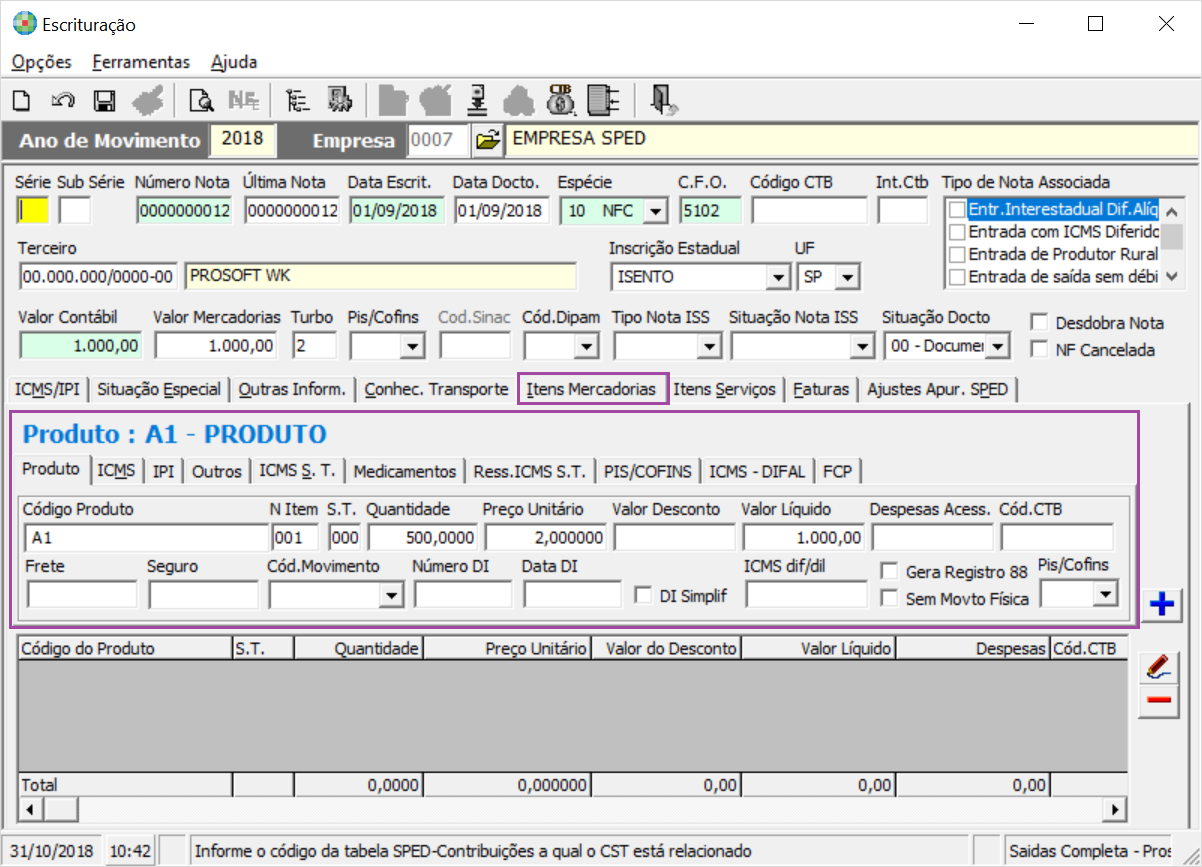Remove item with red minus button
Screen dimensions: 1202x867
pyautogui.click(x=1160, y=700)
